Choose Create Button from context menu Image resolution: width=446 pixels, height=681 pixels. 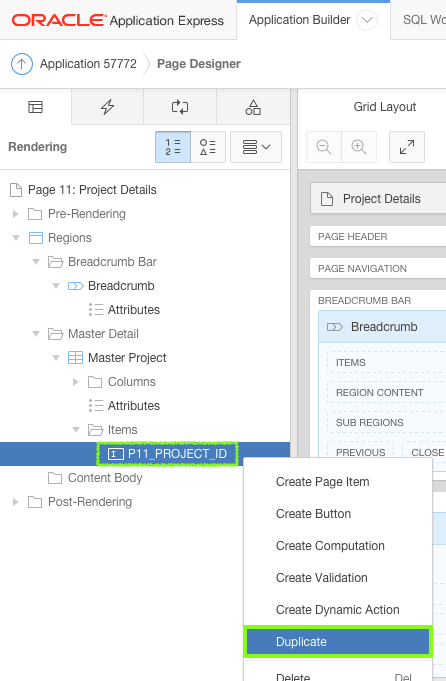pyautogui.click(x=338, y=514)
